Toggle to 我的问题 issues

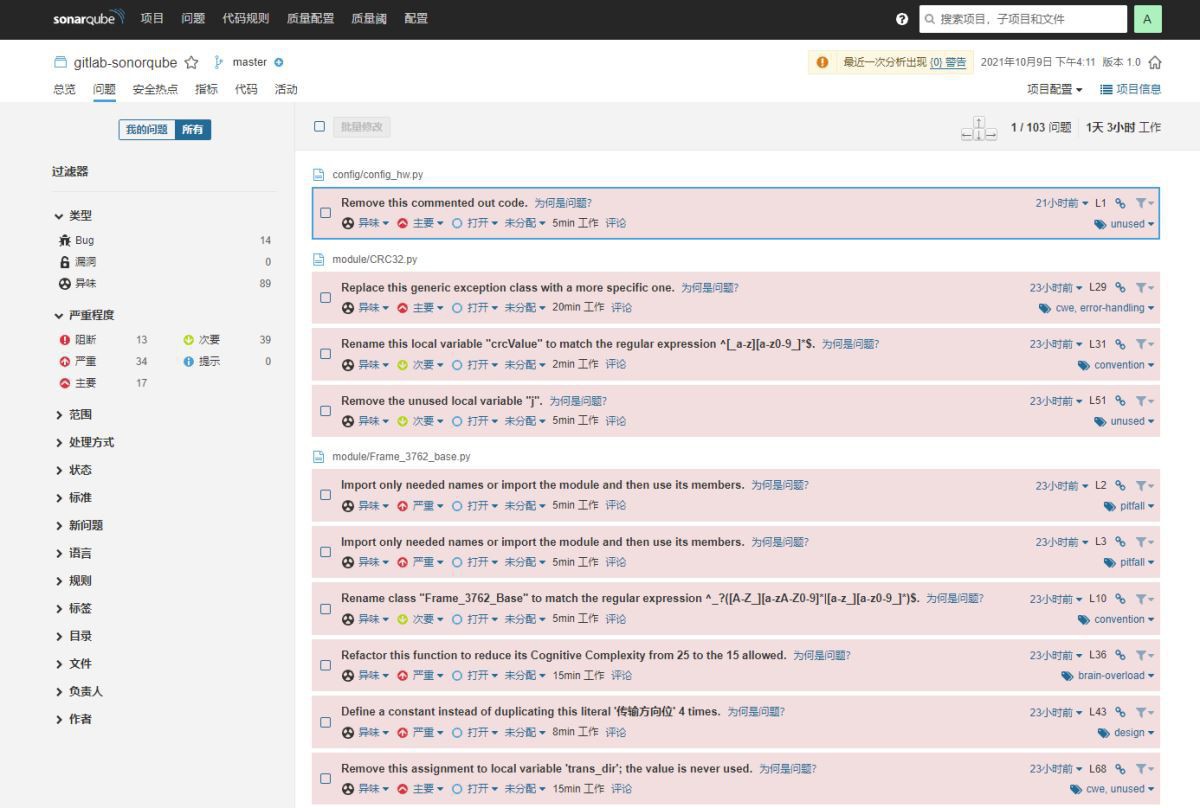(146, 129)
